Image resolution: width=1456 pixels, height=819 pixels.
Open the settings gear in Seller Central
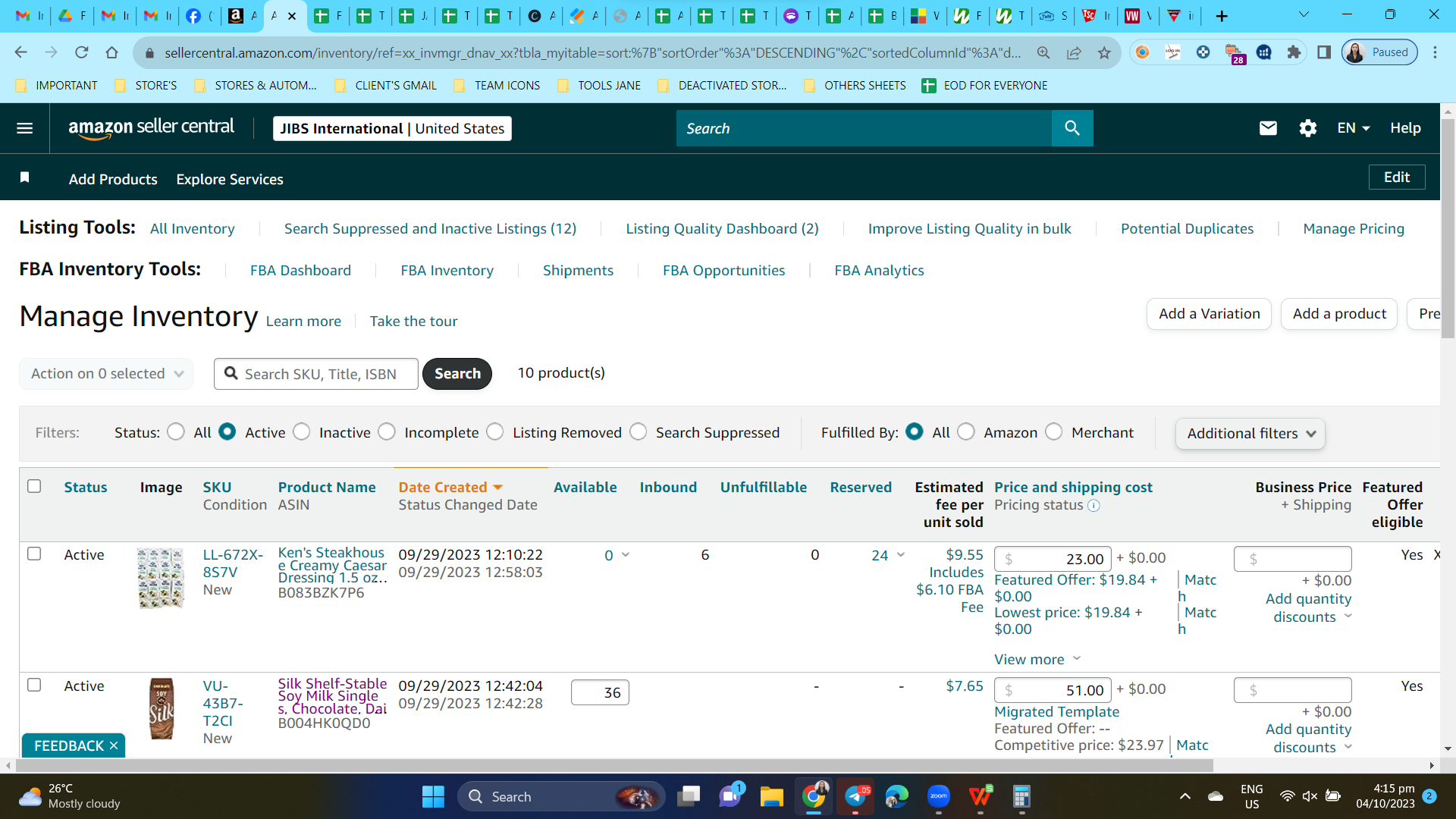pyautogui.click(x=1308, y=128)
